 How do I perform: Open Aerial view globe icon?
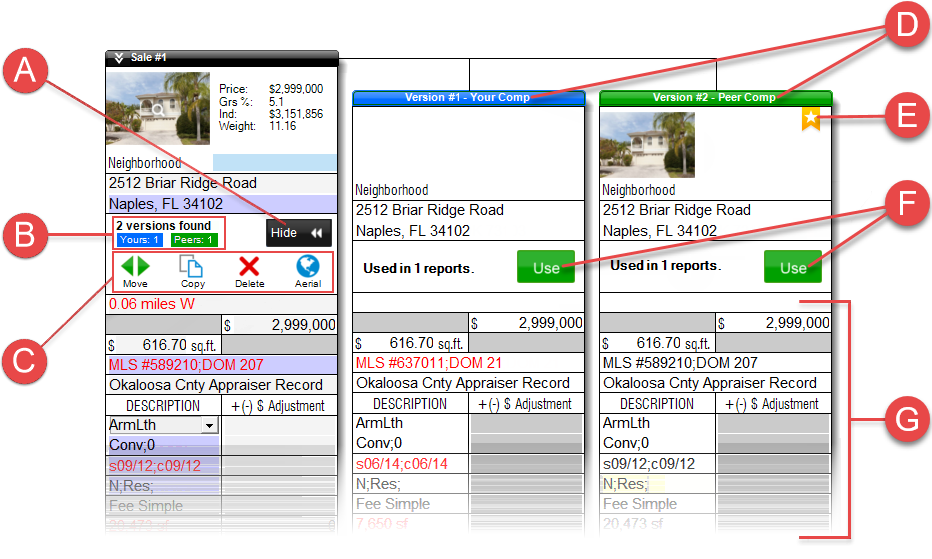click(308, 267)
